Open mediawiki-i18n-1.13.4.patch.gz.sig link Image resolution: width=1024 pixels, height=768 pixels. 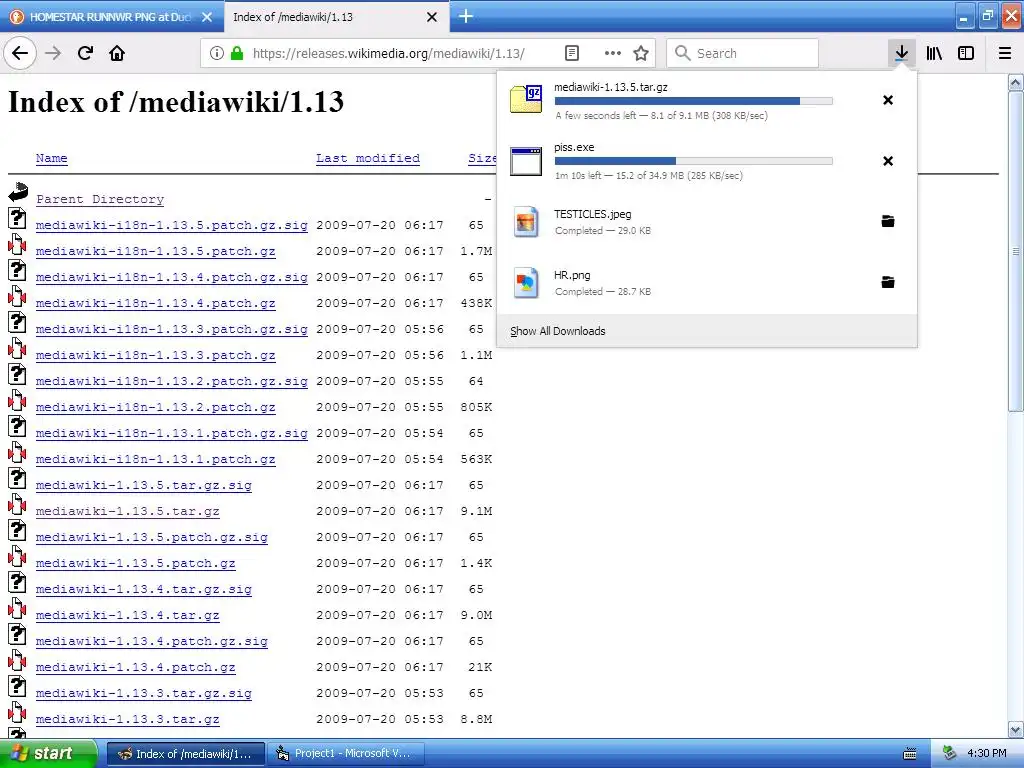click(172, 278)
